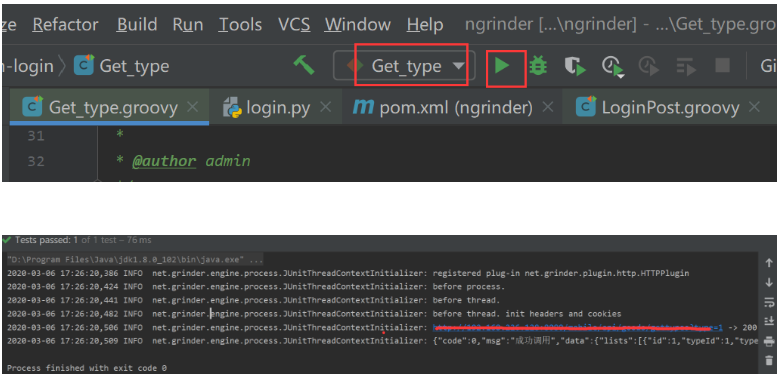Open the redacted URL link in console

click(578, 328)
